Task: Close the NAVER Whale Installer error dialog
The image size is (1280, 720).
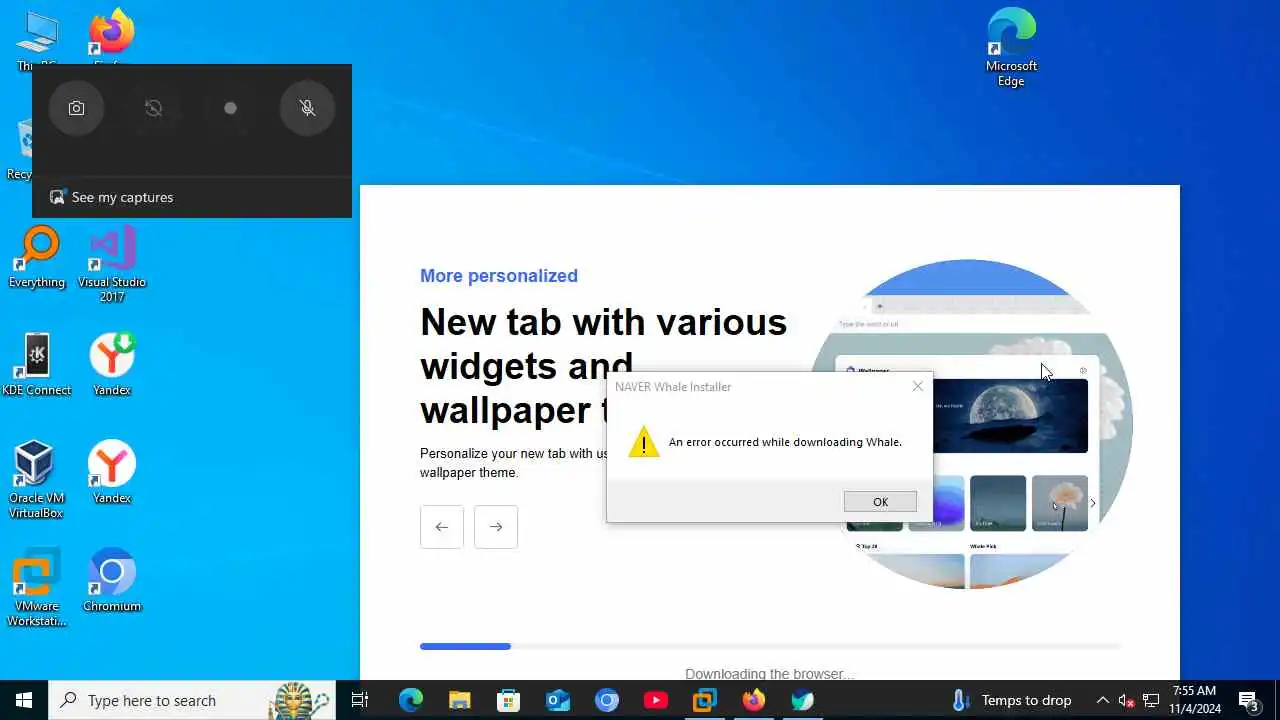Action: coord(918,386)
